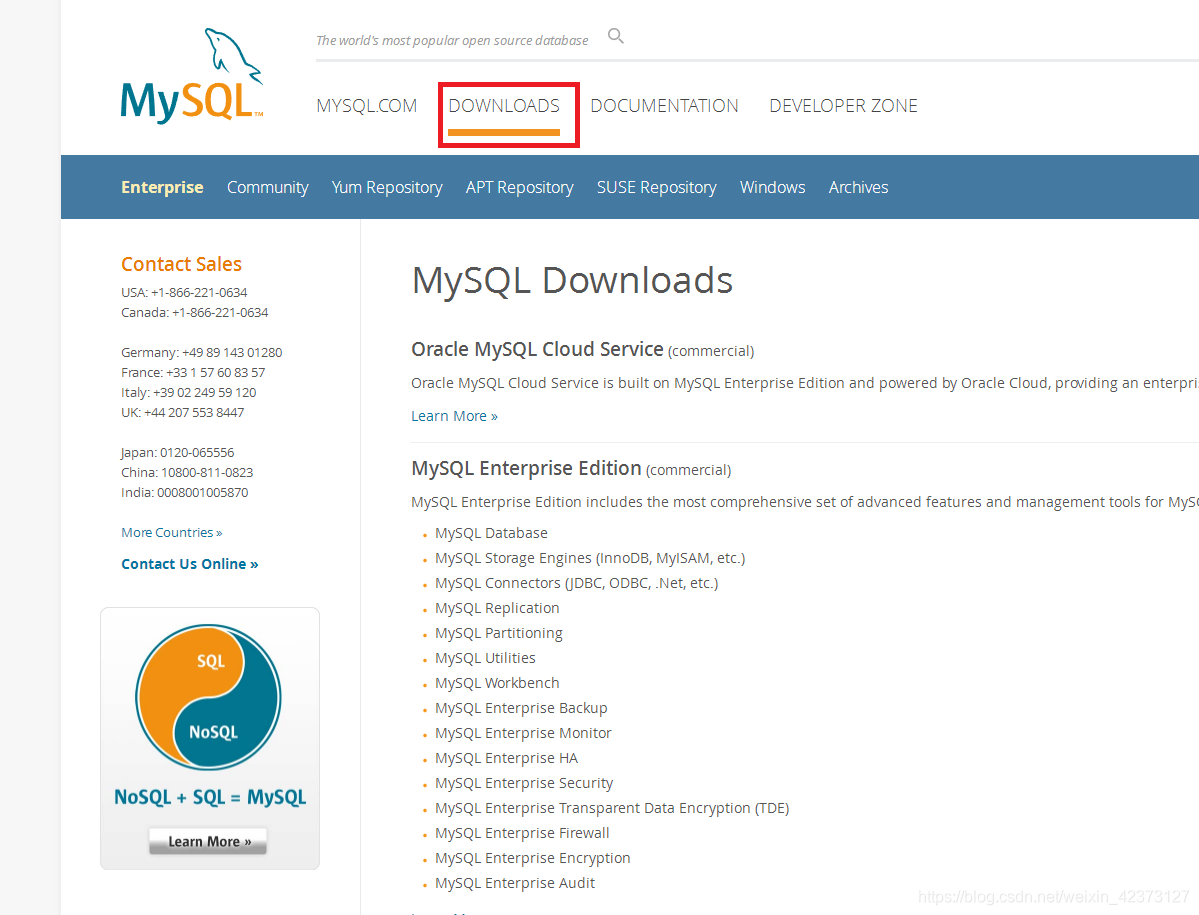Click the Contact Sales heading
The image size is (1199, 915).
[x=181, y=264]
